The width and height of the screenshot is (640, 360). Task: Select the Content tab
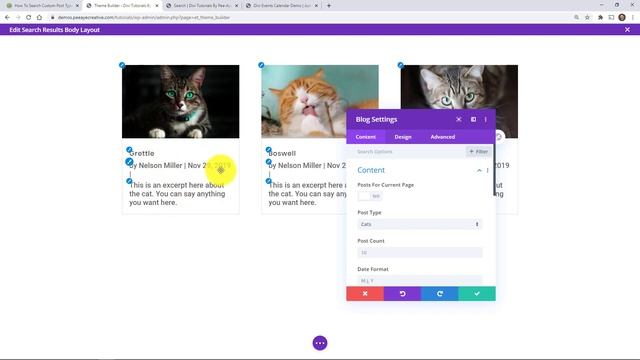tap(365, 137)
